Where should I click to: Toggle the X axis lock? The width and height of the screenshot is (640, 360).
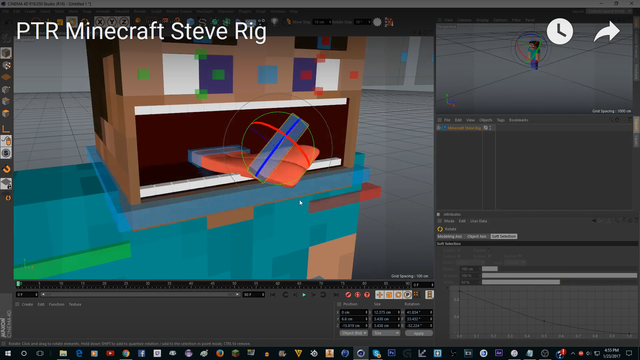(x=100, y=22)
